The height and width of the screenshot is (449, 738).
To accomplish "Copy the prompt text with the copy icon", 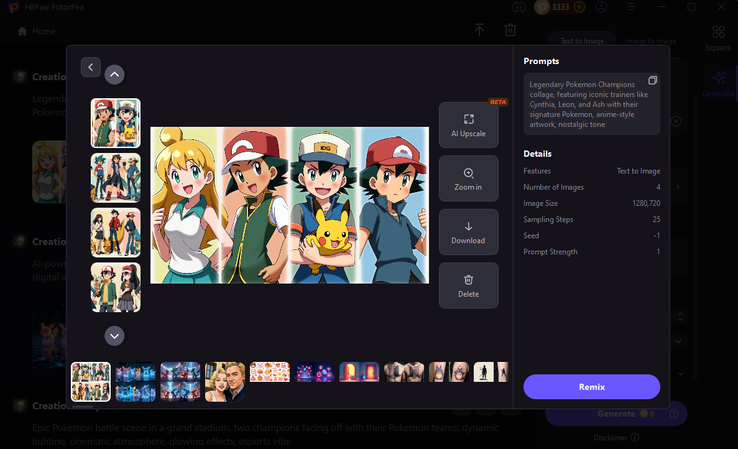I will point(652,80).
